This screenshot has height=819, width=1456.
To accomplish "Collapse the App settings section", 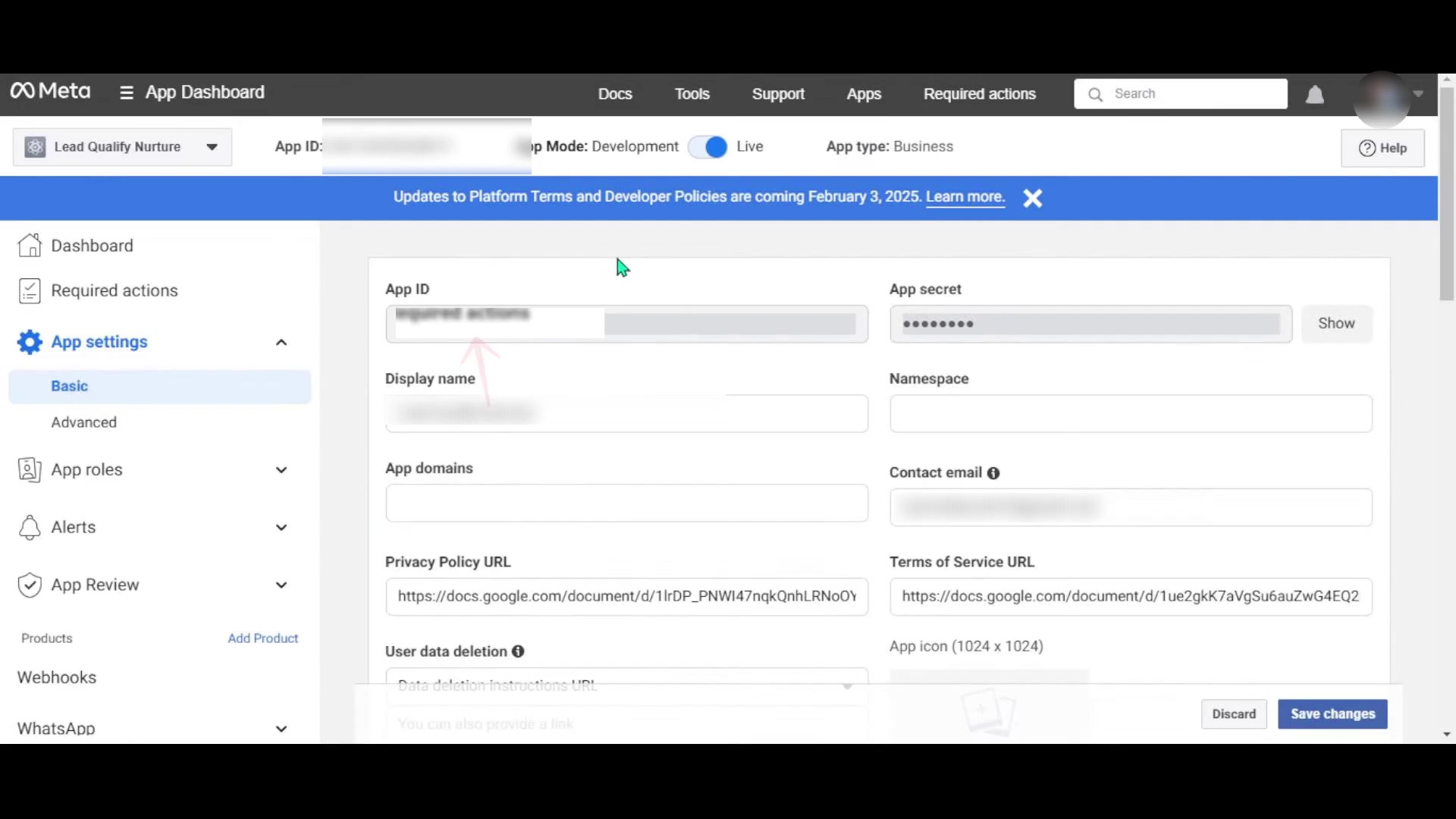I will click(x=281, y=342).
